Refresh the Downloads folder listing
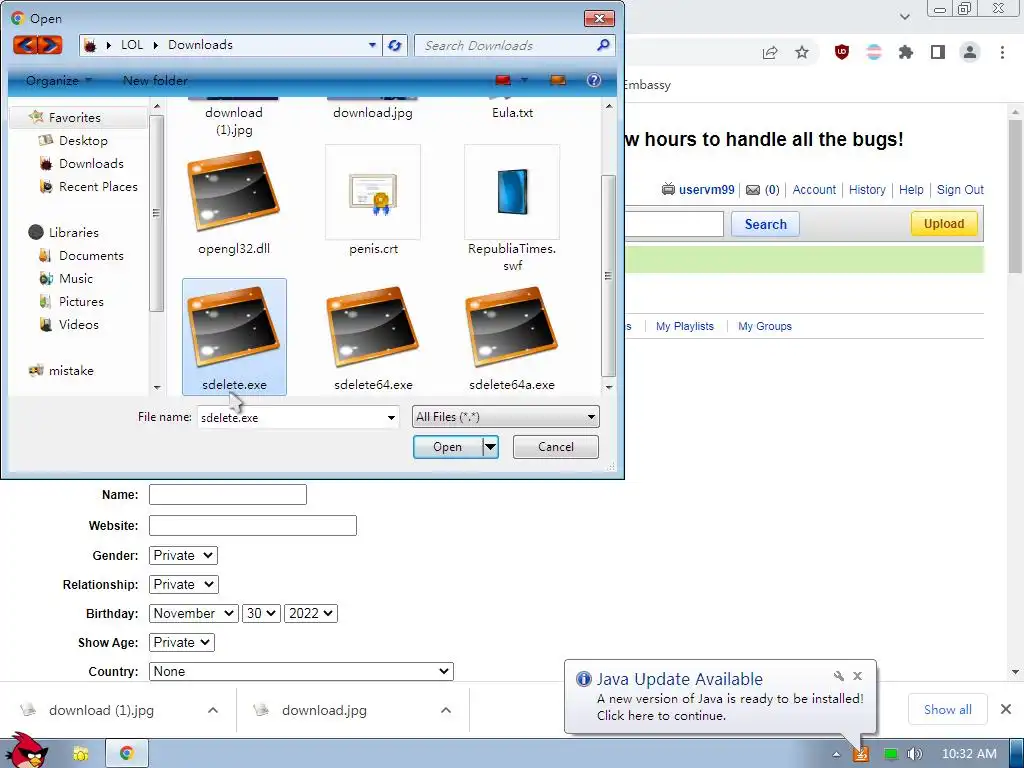Viewport: 1024px width, 768px height. [394, 45]
